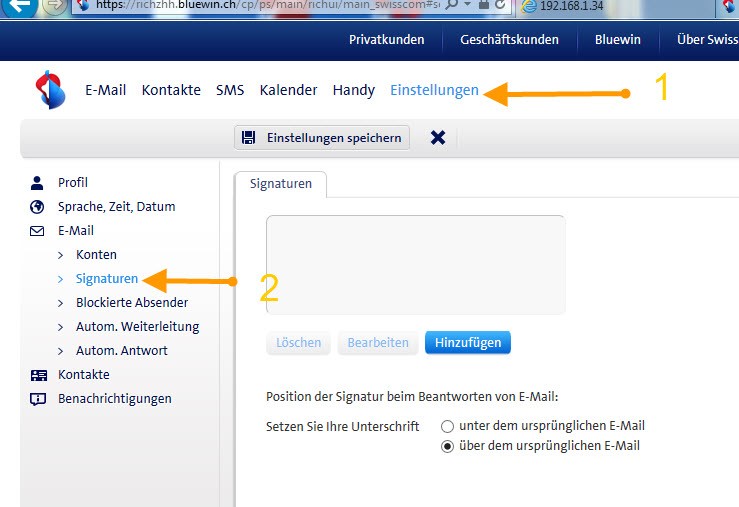Select E-Mail section in settings sidebar
Image resolution: width=739 pixels, height=507 pixels.
coord(76,231)
